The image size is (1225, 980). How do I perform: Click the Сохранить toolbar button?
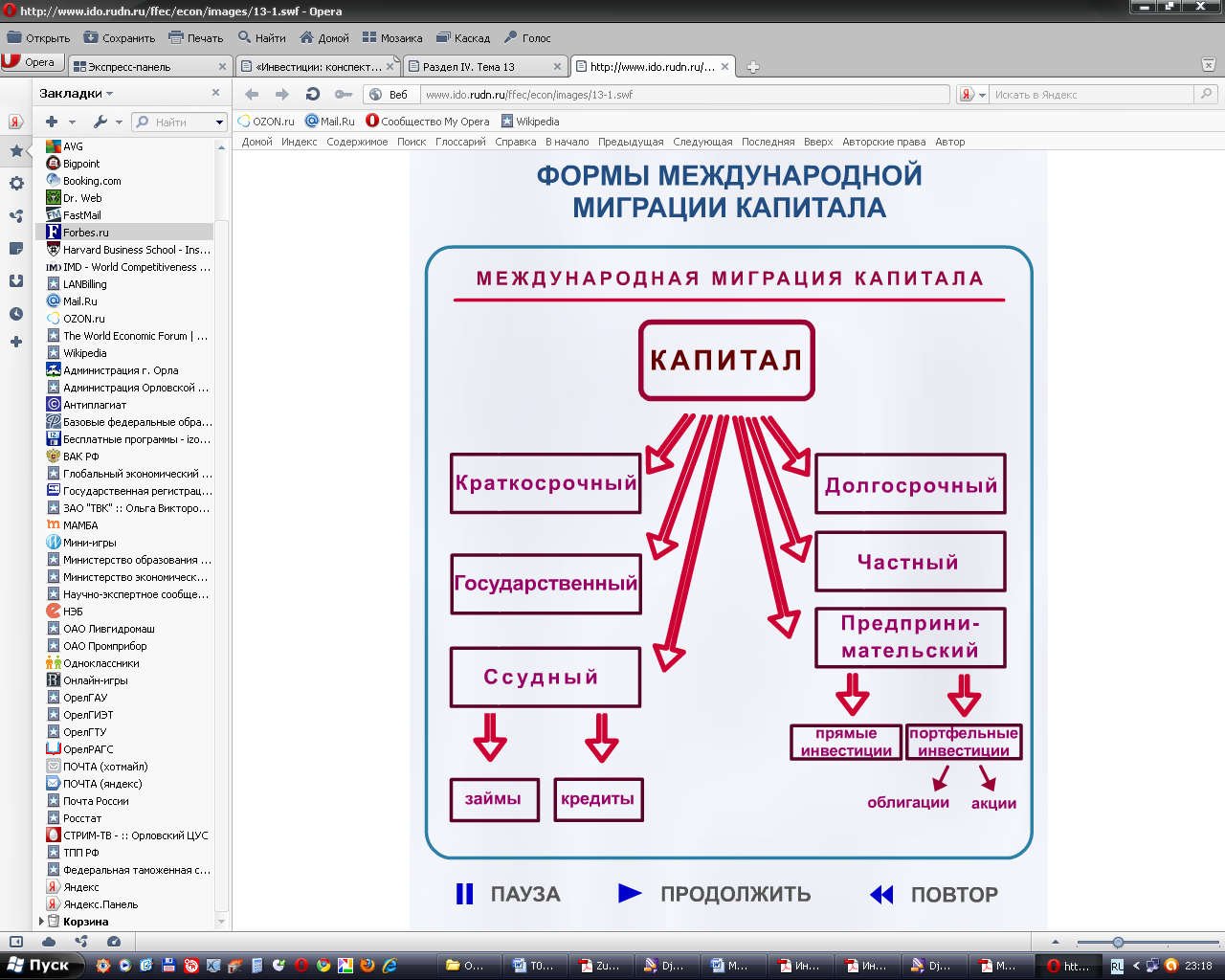pos(119,38)
